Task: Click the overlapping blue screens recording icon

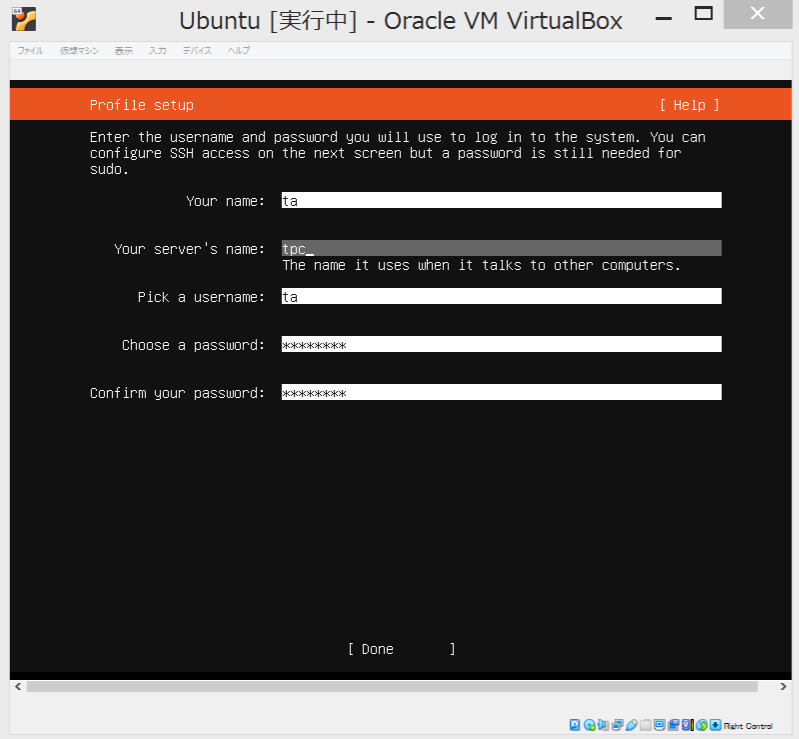Action: tap(673, 725)
